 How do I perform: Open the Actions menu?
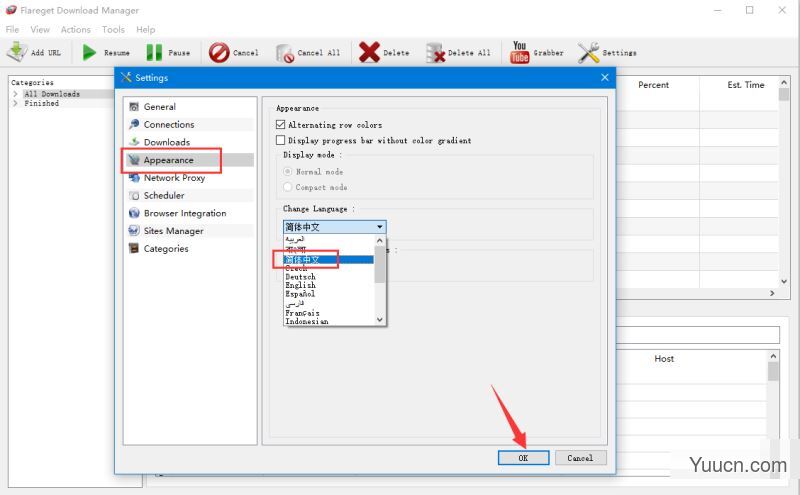[x=76, y=30]
